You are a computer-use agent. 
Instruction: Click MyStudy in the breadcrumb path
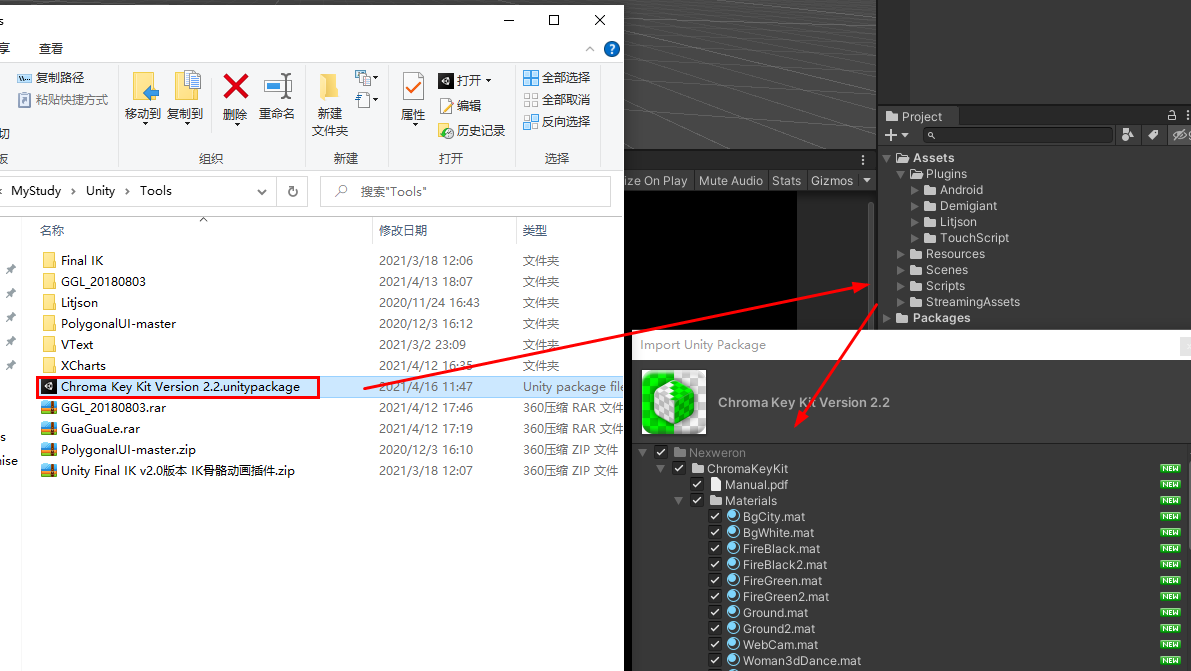tap(36, 191)
